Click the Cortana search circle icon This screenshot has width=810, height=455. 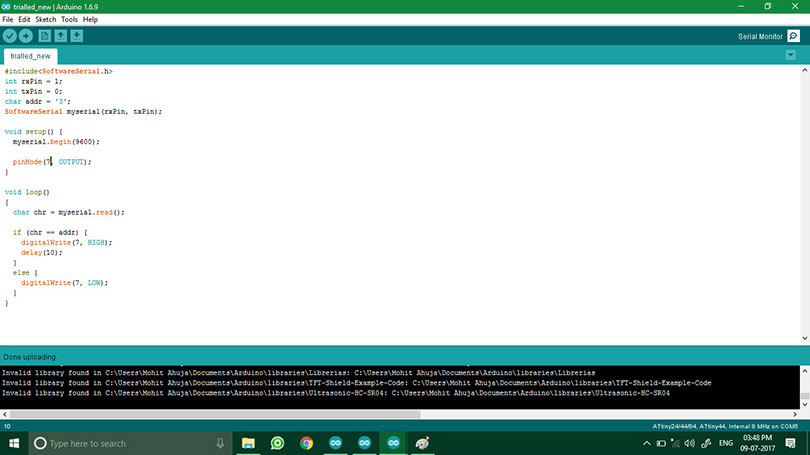(x=40, y=443)
